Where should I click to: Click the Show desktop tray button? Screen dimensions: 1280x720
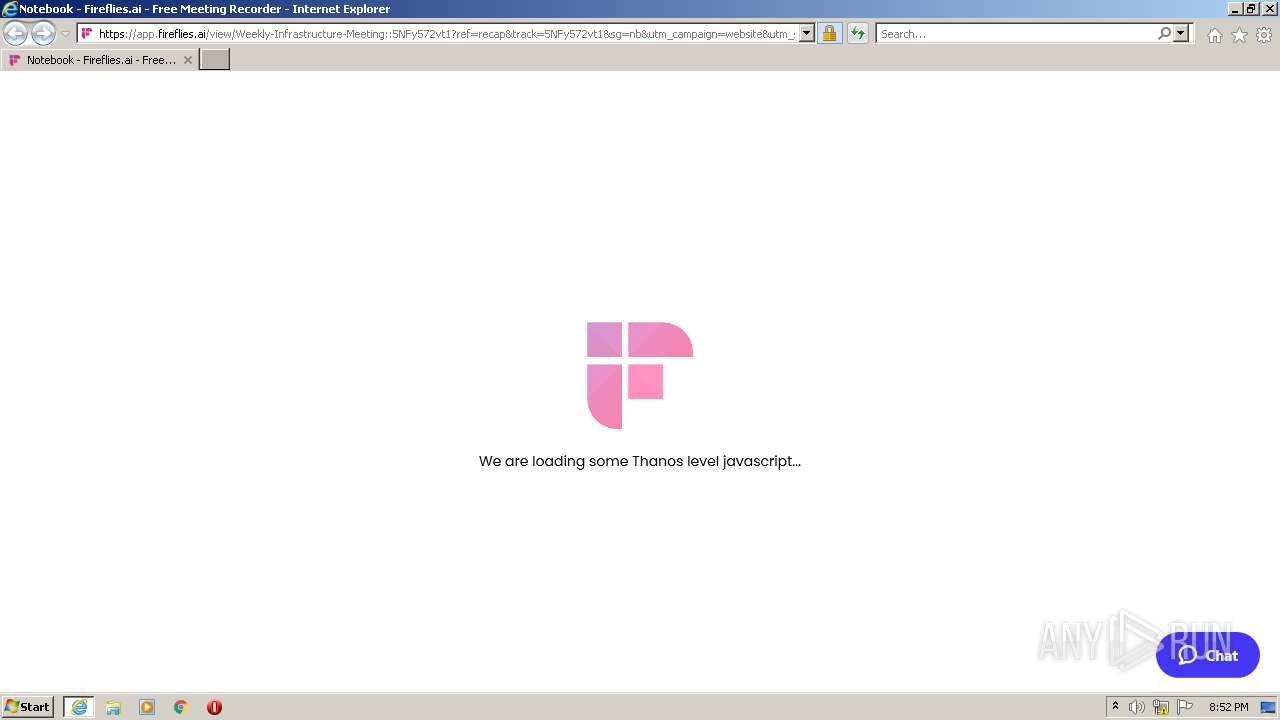click(1269, 707)
